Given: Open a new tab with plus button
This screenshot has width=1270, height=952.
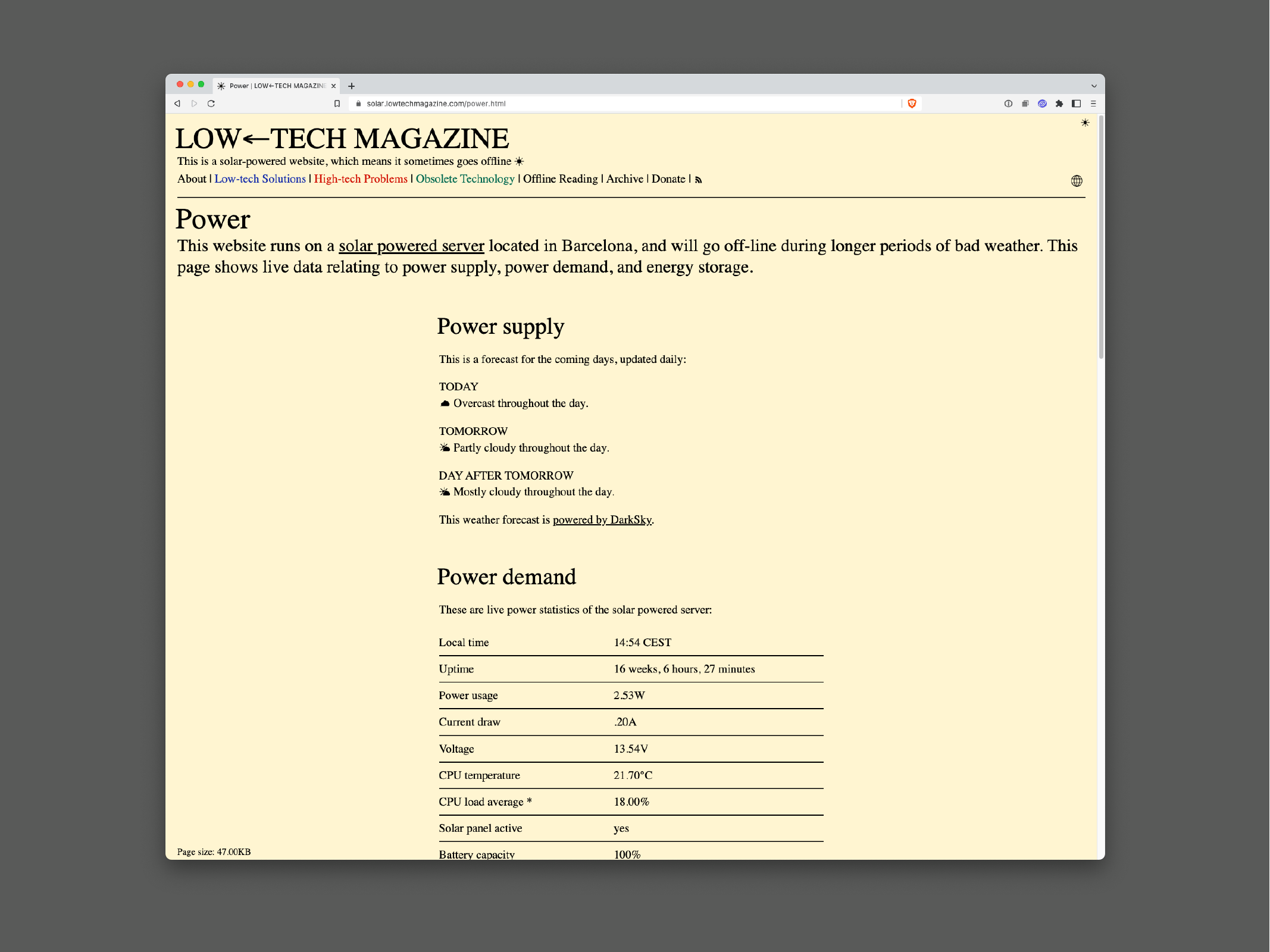Looking at the screenshot, I should 352,86.
